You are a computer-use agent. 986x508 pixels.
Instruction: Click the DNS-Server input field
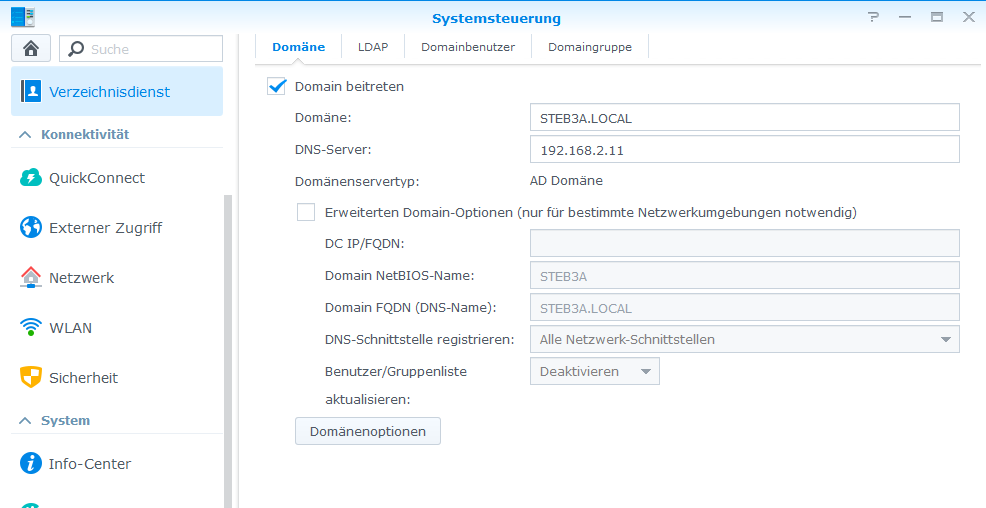745,150
